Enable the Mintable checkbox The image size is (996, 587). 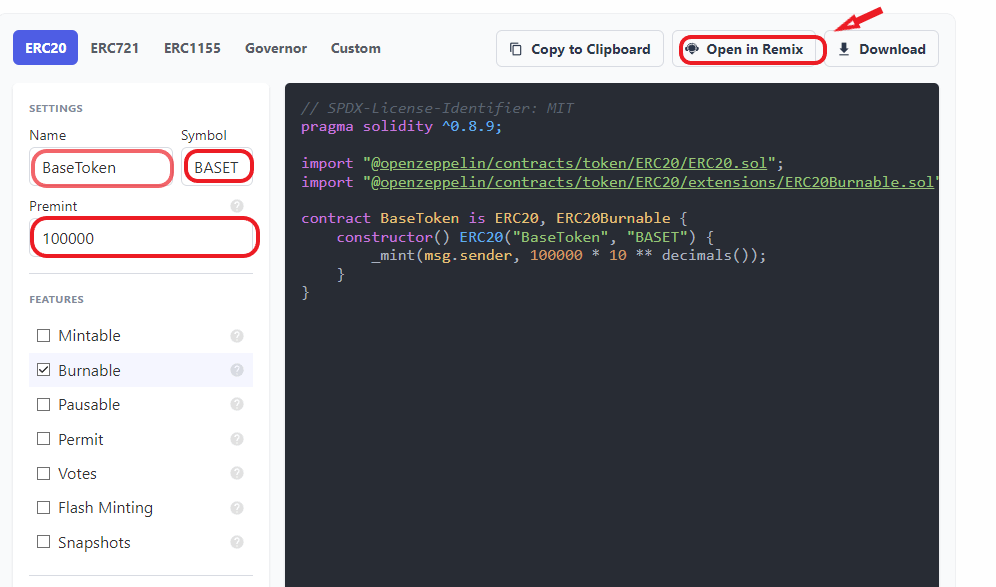tap(43, 336)
